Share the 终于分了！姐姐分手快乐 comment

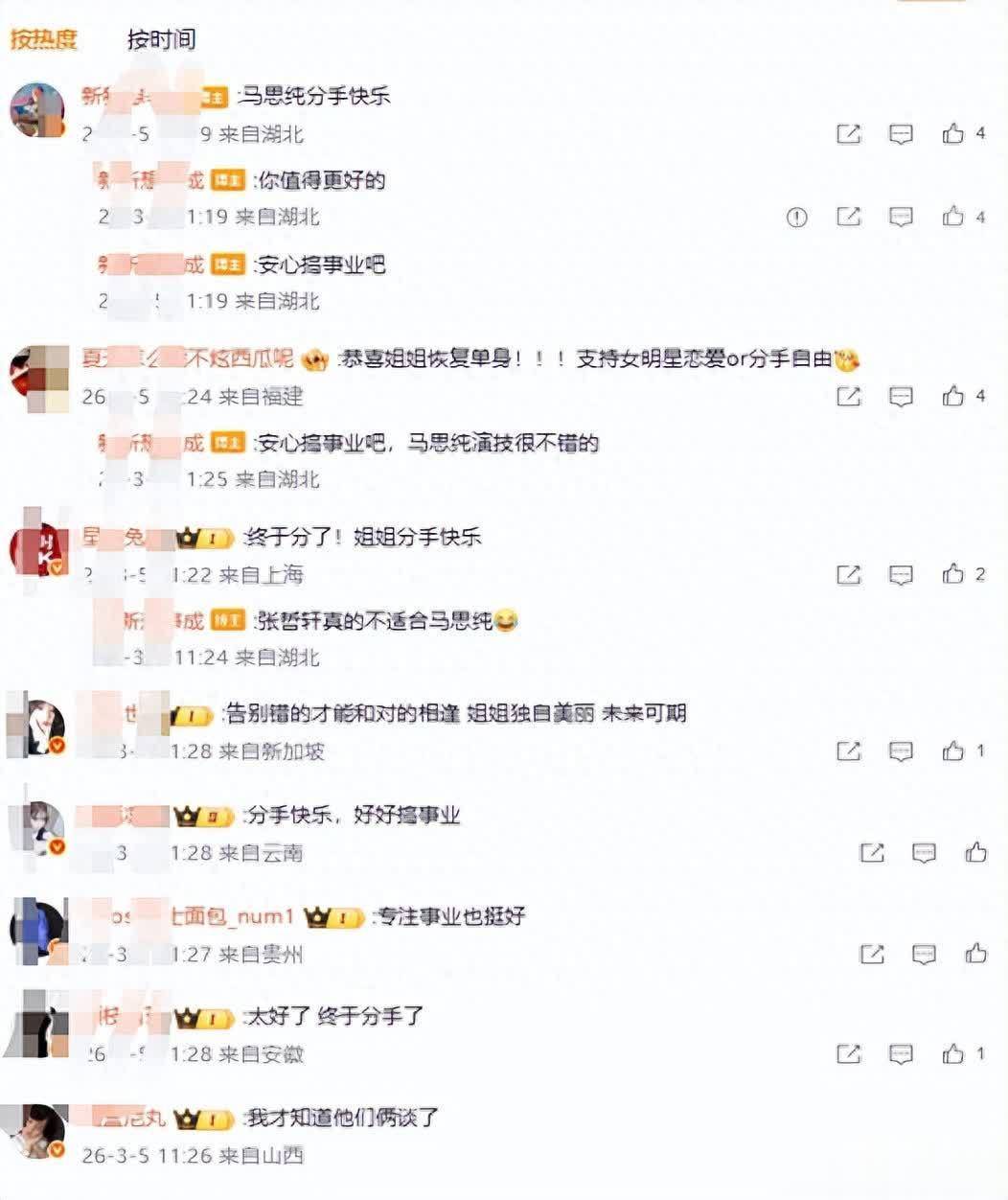(849, 574)
